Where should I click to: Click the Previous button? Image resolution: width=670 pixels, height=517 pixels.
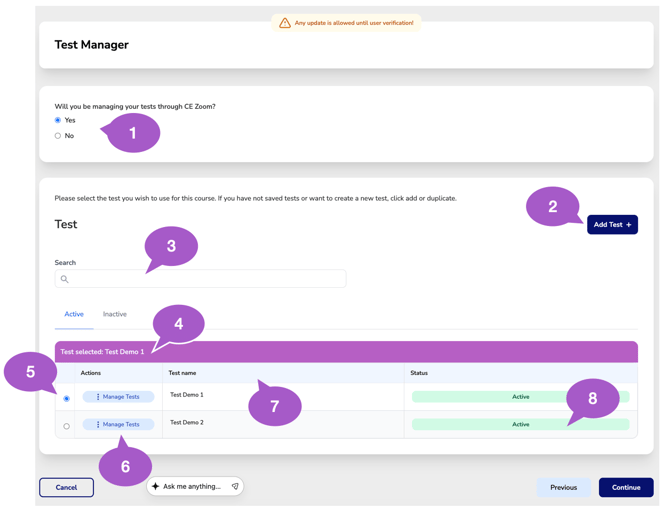tap(564, 488)
